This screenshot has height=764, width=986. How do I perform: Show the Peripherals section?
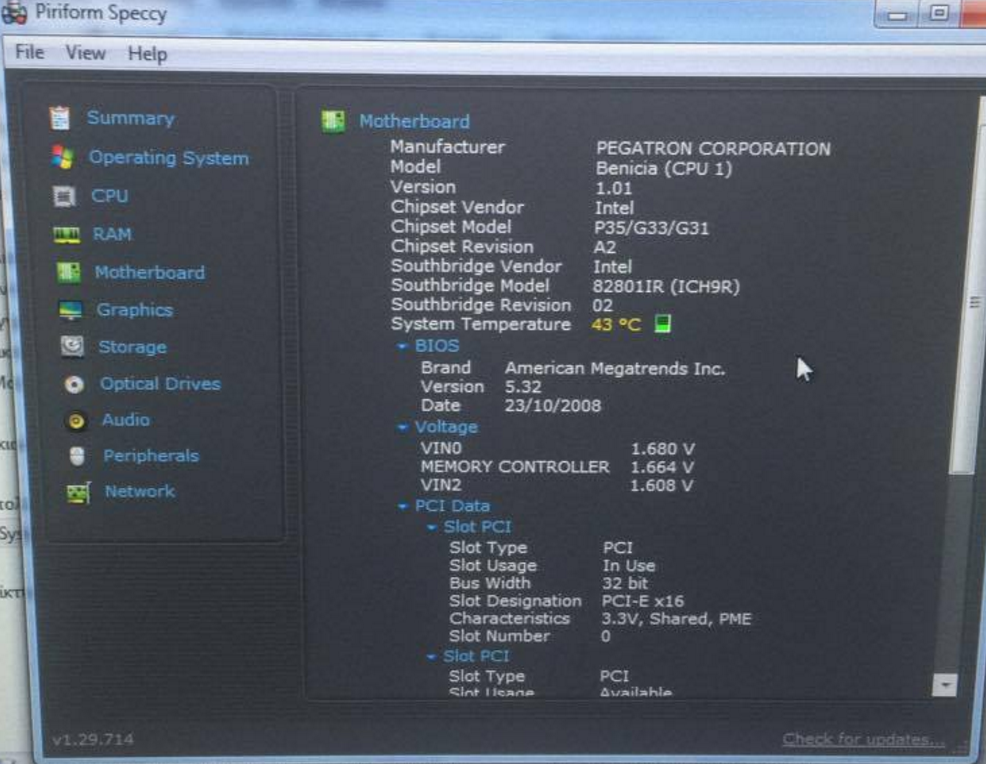click(x=151, y=456)
